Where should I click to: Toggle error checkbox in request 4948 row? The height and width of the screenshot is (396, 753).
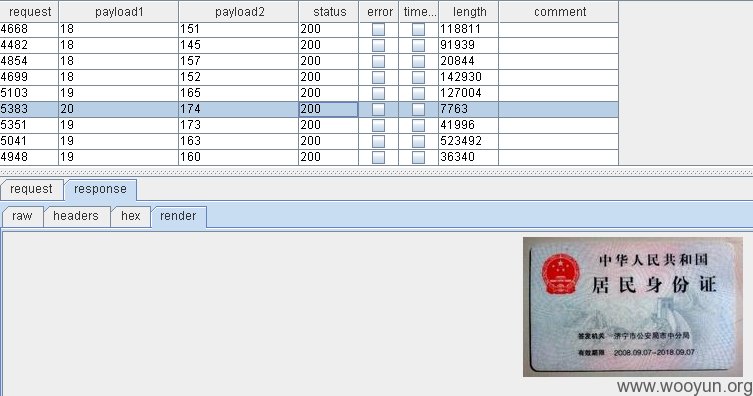pyautogui.click(x=378, y=157)
